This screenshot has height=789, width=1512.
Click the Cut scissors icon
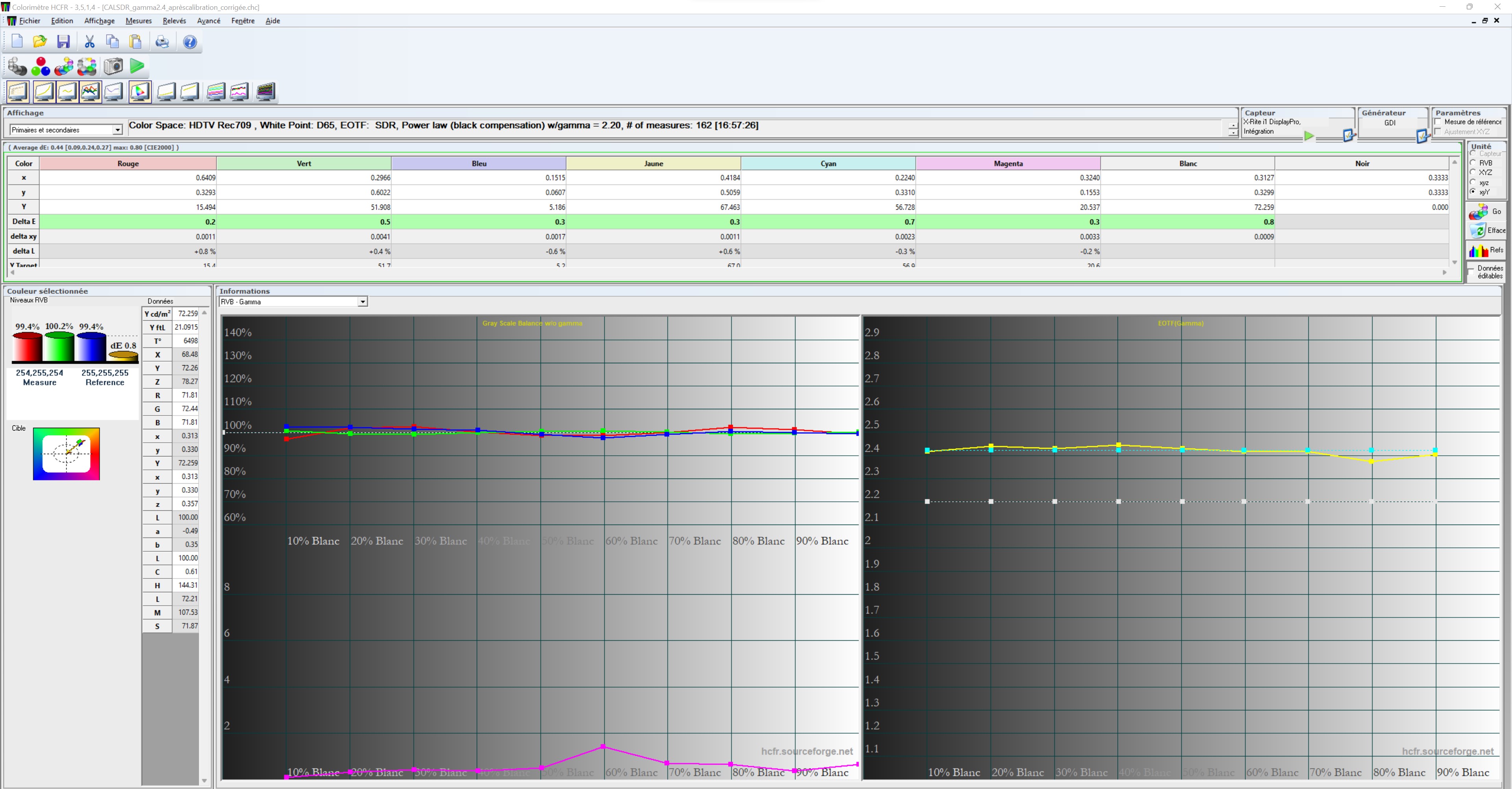[90, 42]
